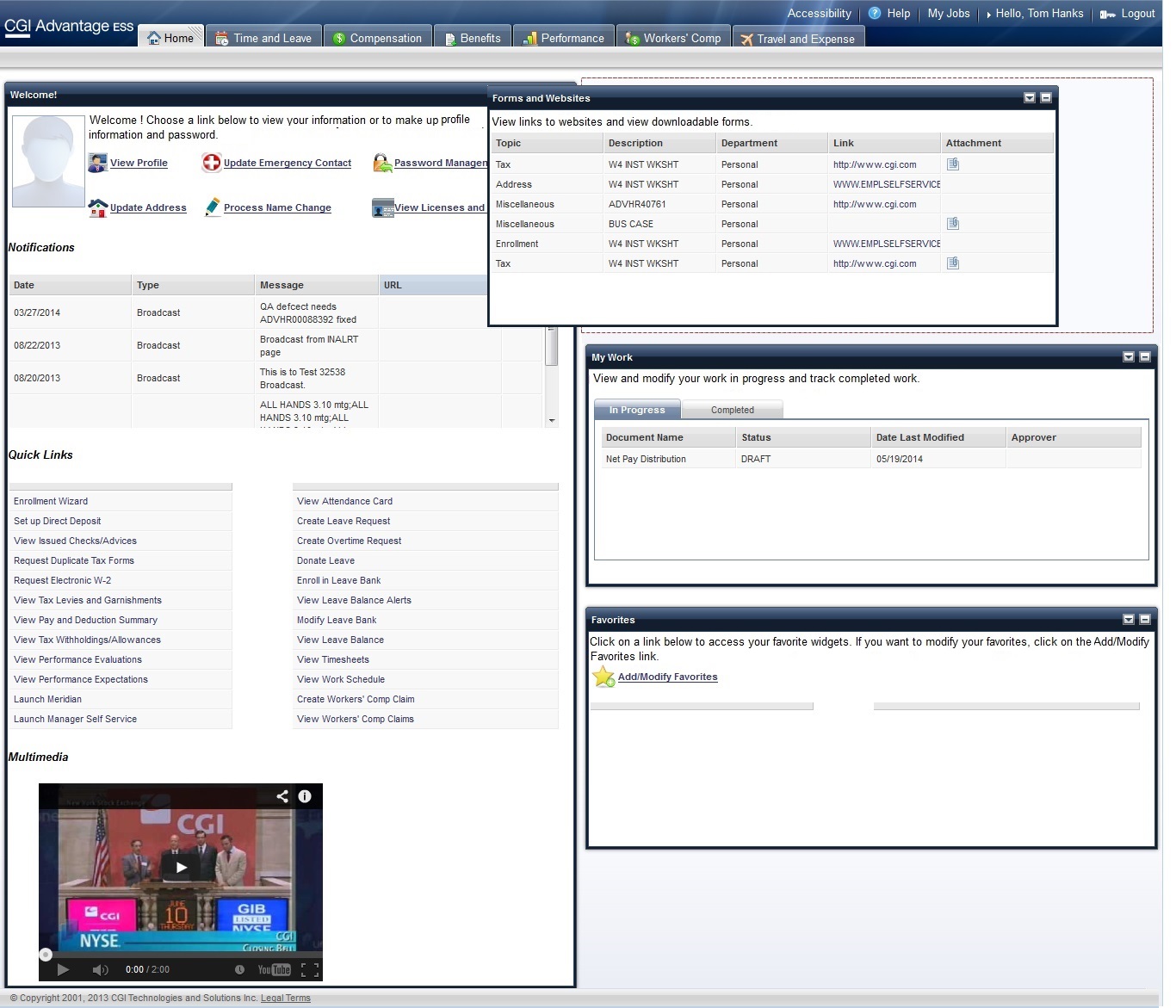
Task: Click the user profile avatar picture
Action: [48, 161]
